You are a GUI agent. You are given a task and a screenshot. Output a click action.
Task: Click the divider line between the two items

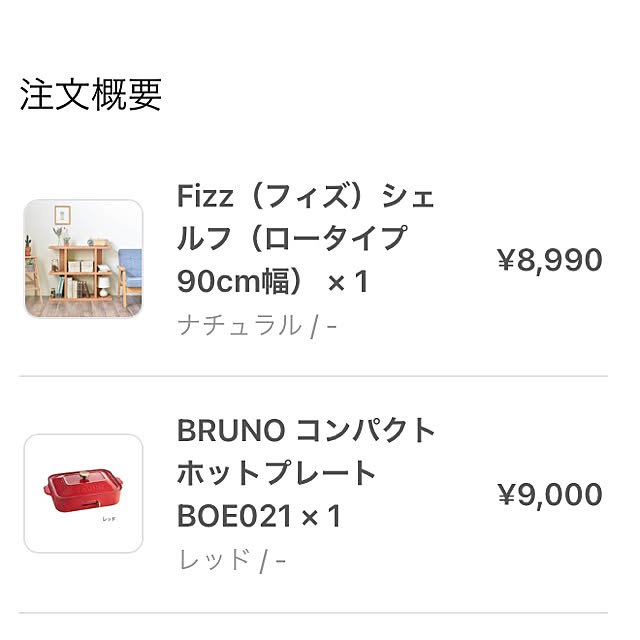[x=313, y=376]
